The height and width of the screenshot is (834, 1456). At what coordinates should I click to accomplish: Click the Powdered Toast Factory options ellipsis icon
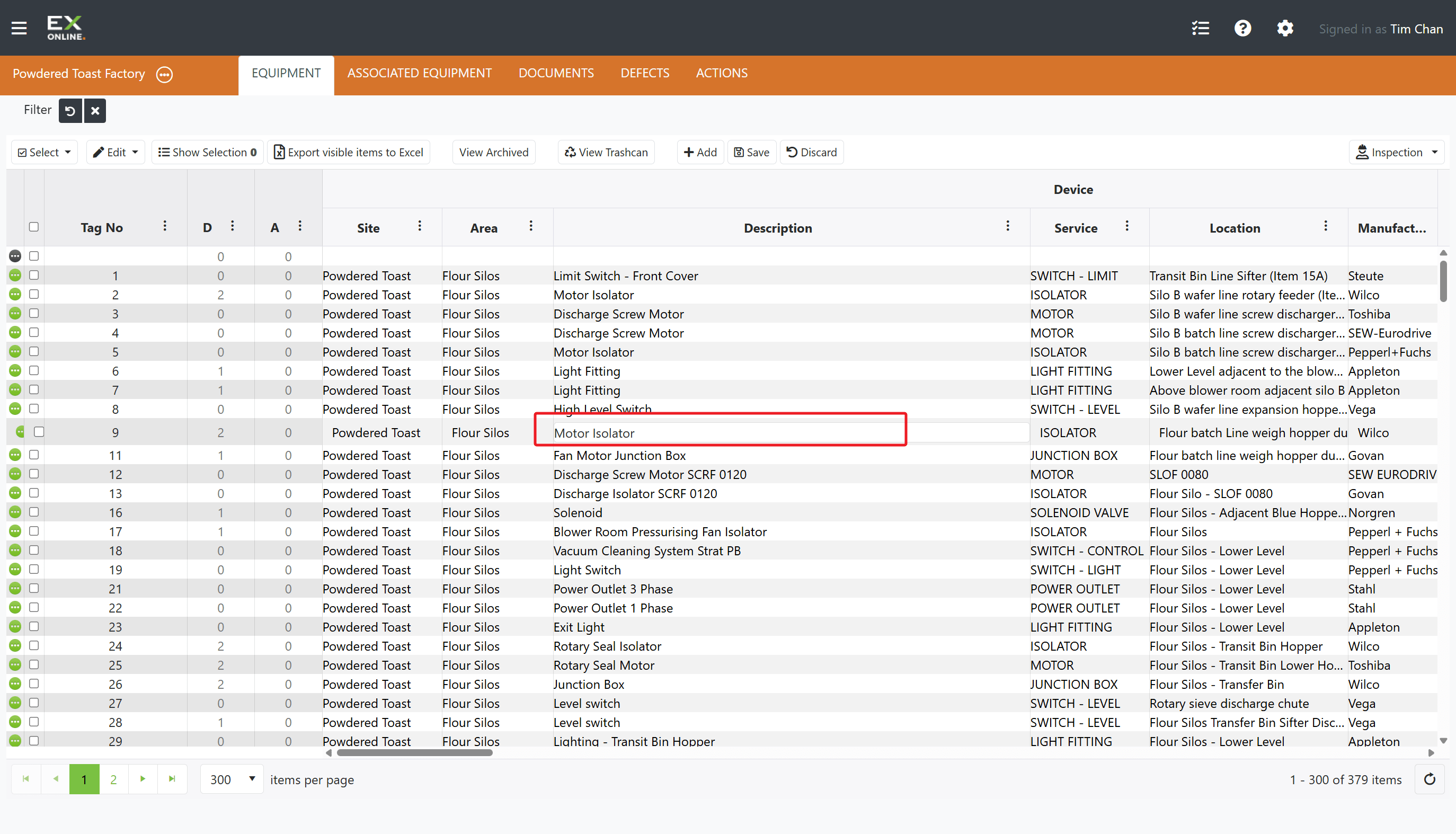(x=164, y=75)
